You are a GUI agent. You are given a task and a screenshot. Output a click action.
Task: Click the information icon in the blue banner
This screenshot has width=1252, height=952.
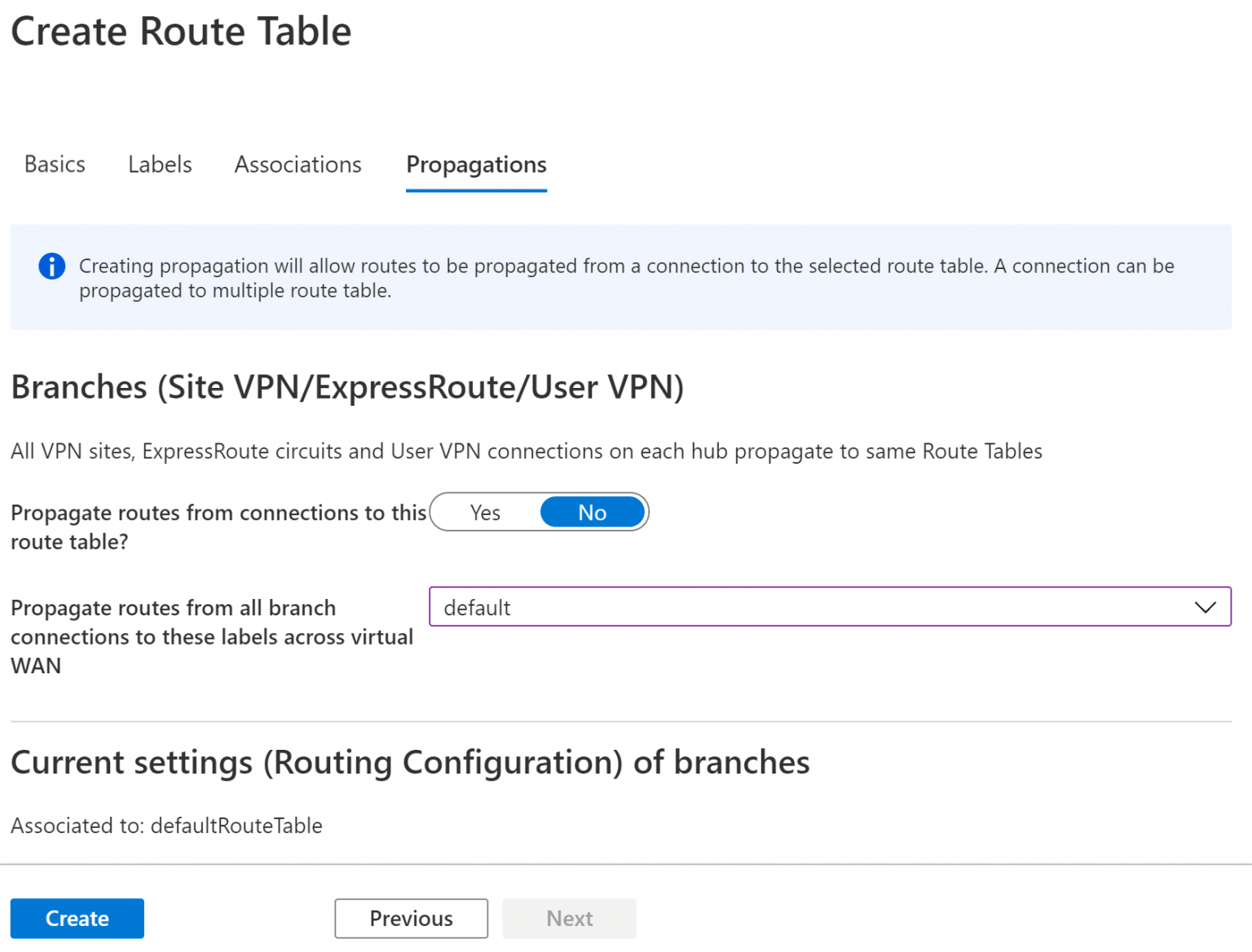(51, 266)
